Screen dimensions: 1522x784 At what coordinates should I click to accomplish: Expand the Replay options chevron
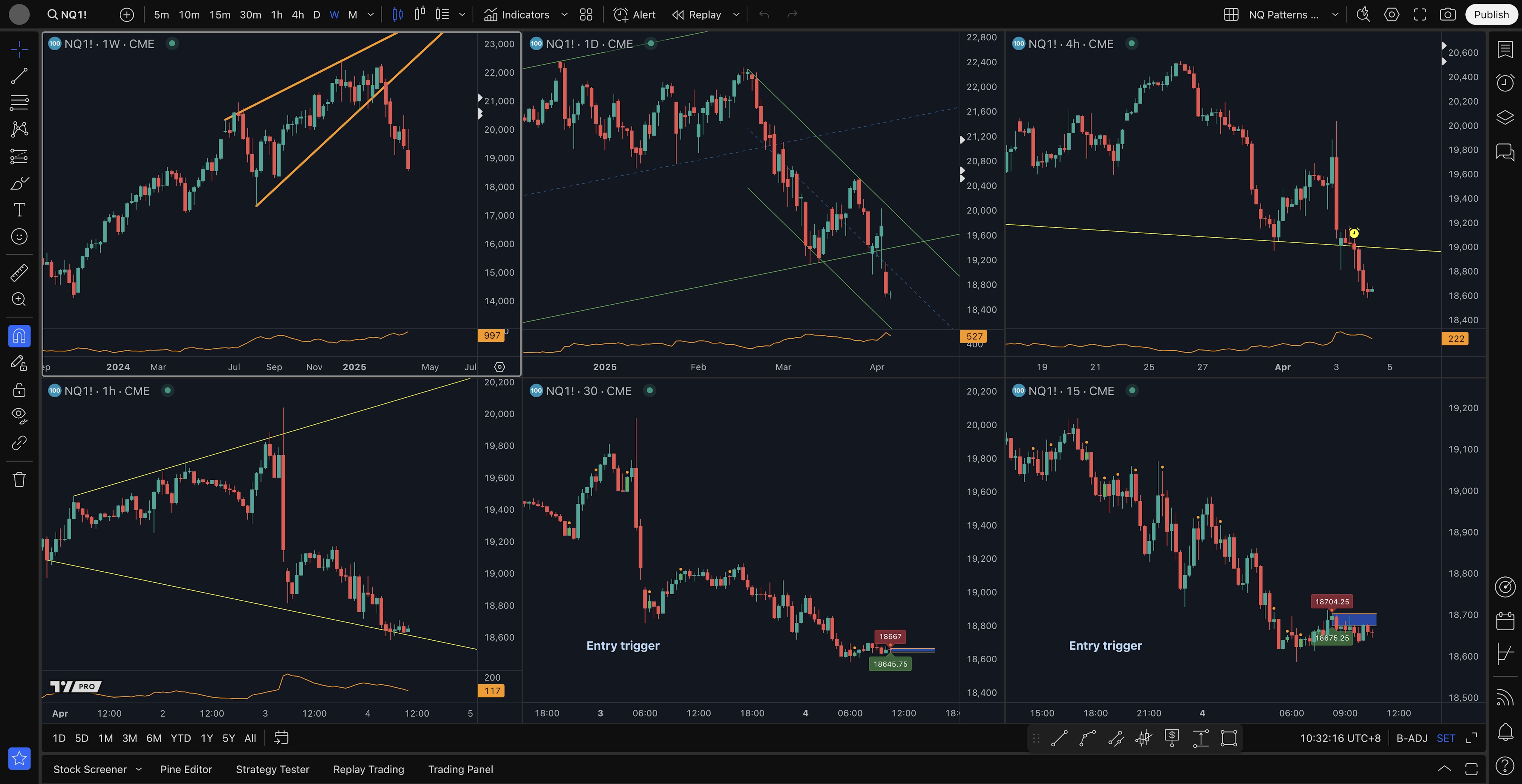[x=736, y=15]
